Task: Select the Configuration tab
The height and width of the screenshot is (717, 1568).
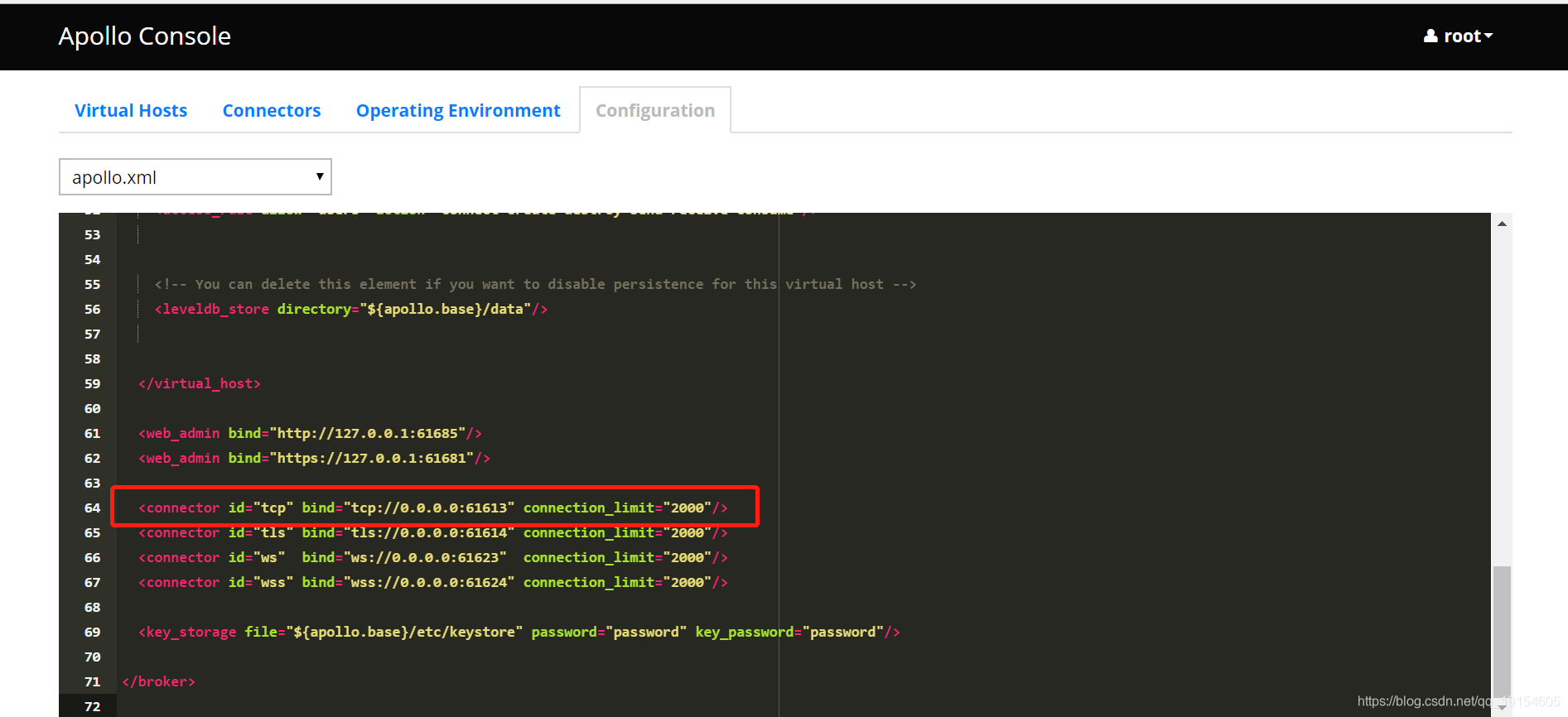Action: click(x=655, y=110)
